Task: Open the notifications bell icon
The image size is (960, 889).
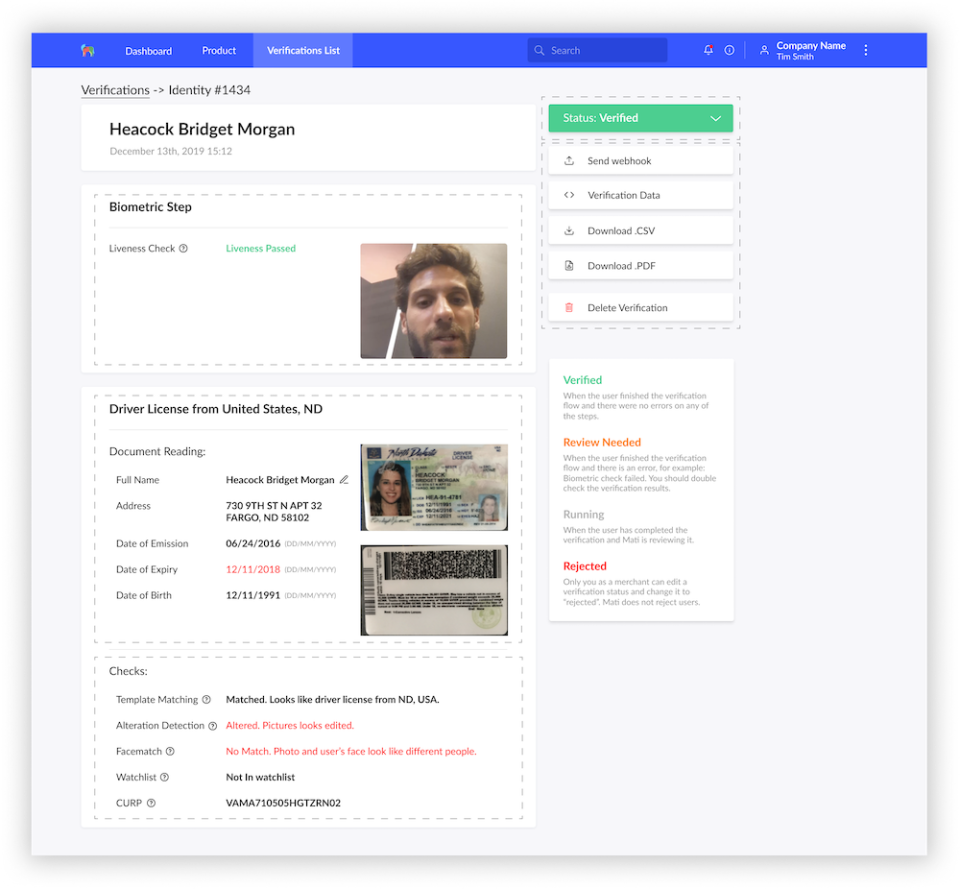Action: pyautogui.click(x=709, y=50)
